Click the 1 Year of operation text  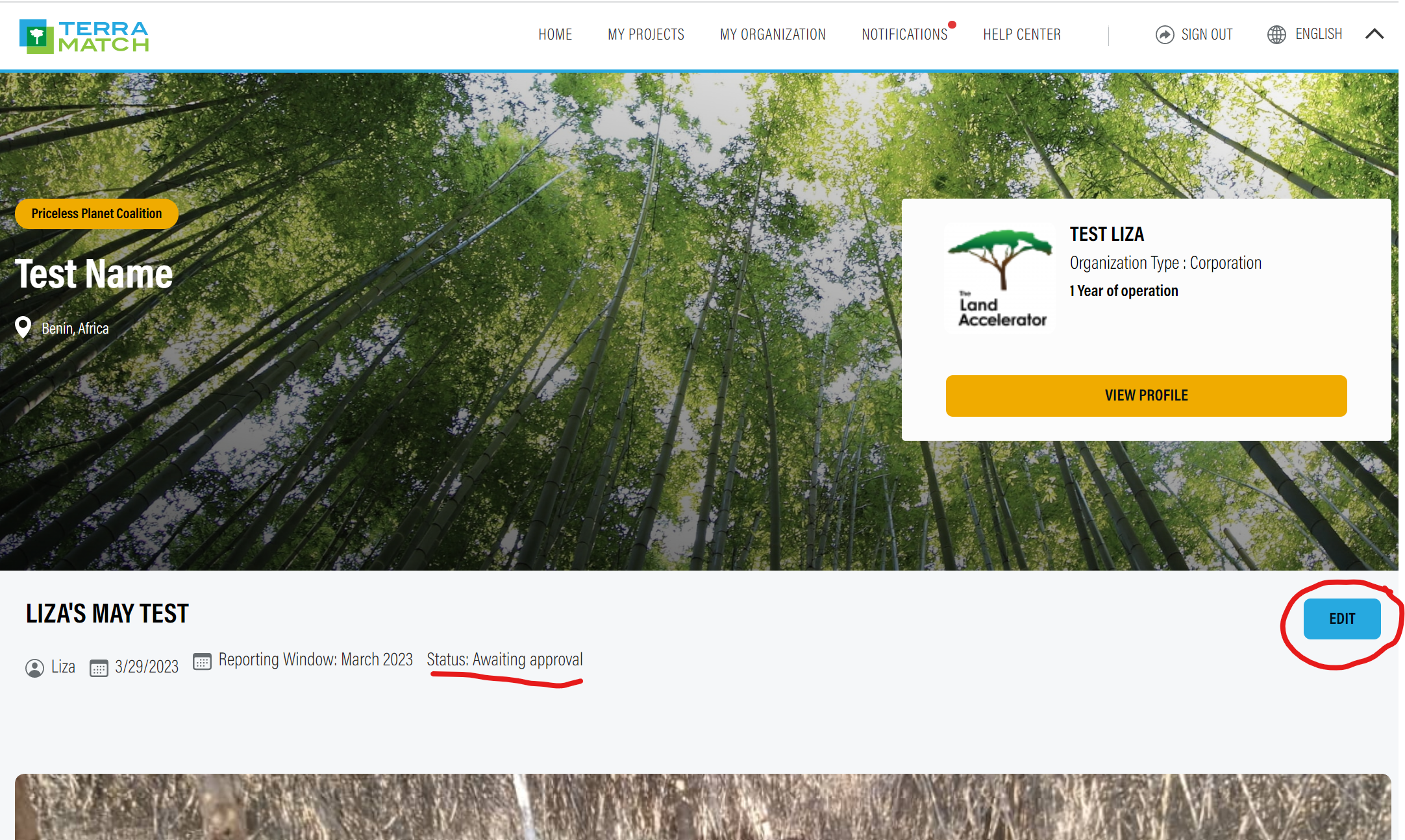[1124, 291]
